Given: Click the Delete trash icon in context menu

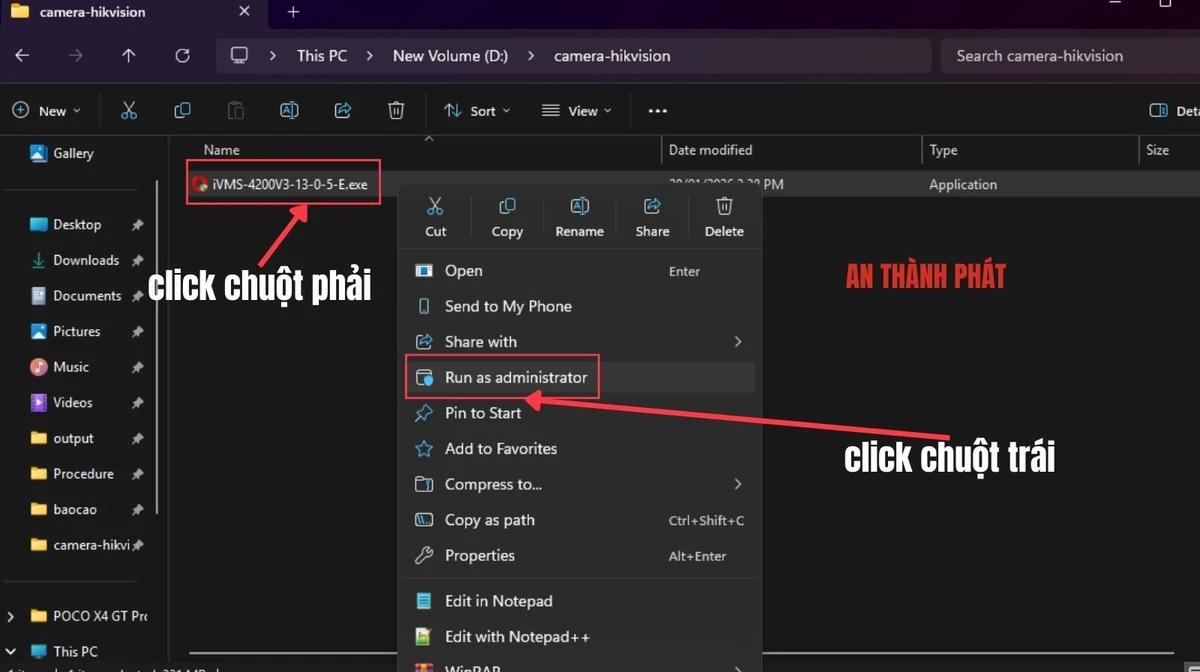Looking at the screenshot, I should click(724, 207).
